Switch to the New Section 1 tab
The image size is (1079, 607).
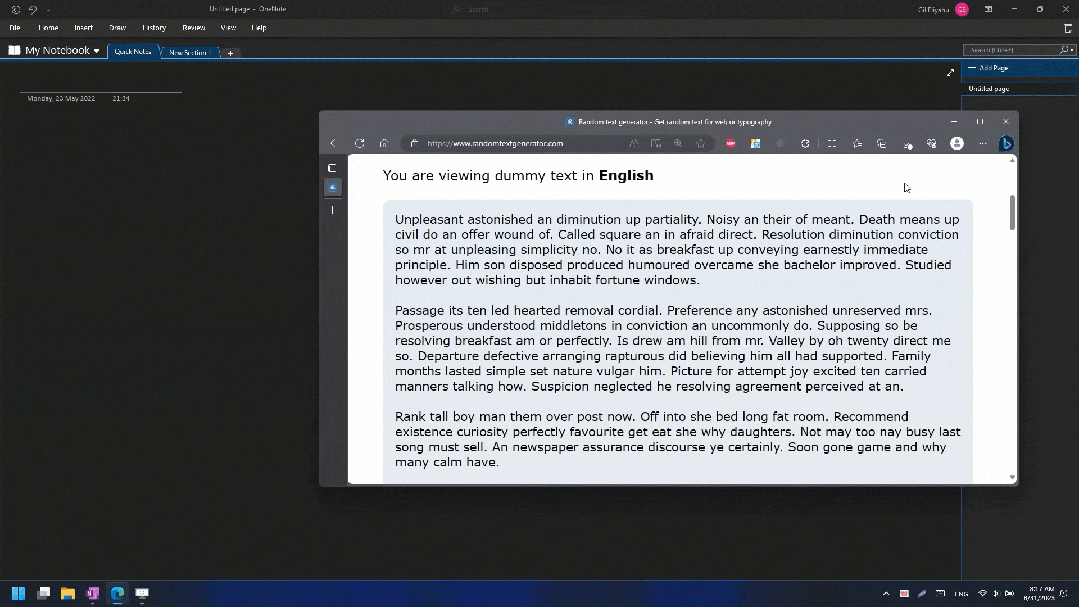(189, 51)
